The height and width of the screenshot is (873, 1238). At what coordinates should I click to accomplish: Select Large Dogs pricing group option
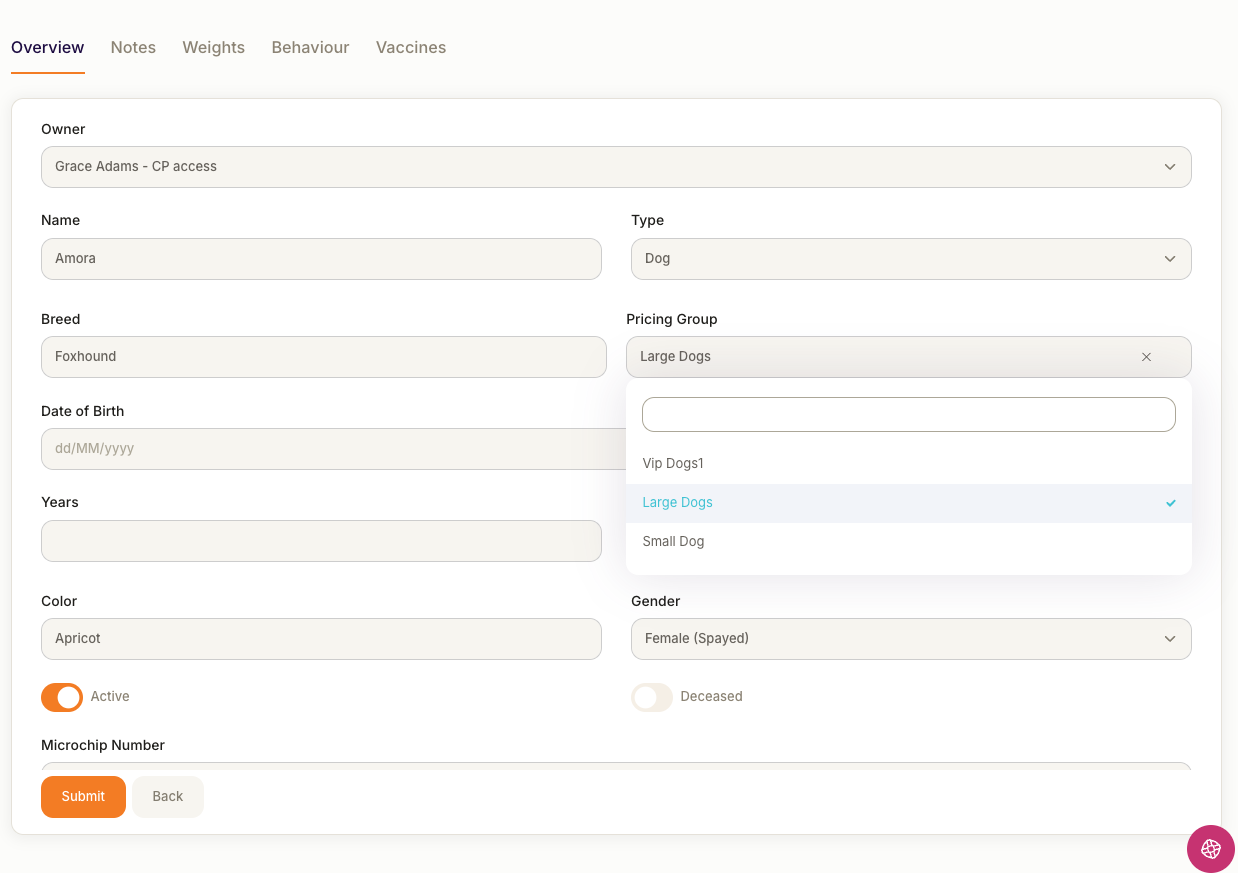[908, 503]
